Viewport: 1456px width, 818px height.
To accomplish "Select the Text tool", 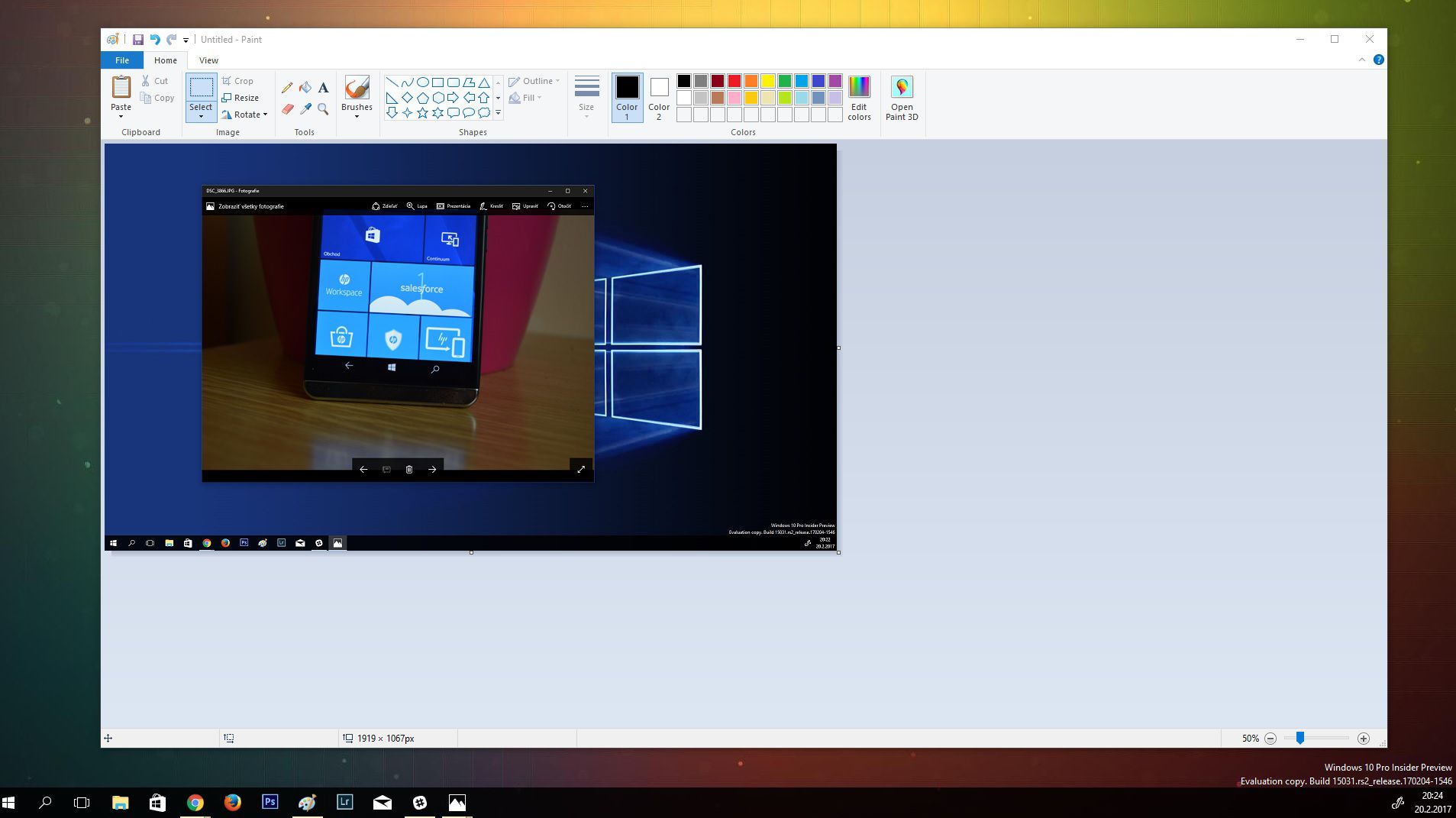I will [x=323, y=88].
